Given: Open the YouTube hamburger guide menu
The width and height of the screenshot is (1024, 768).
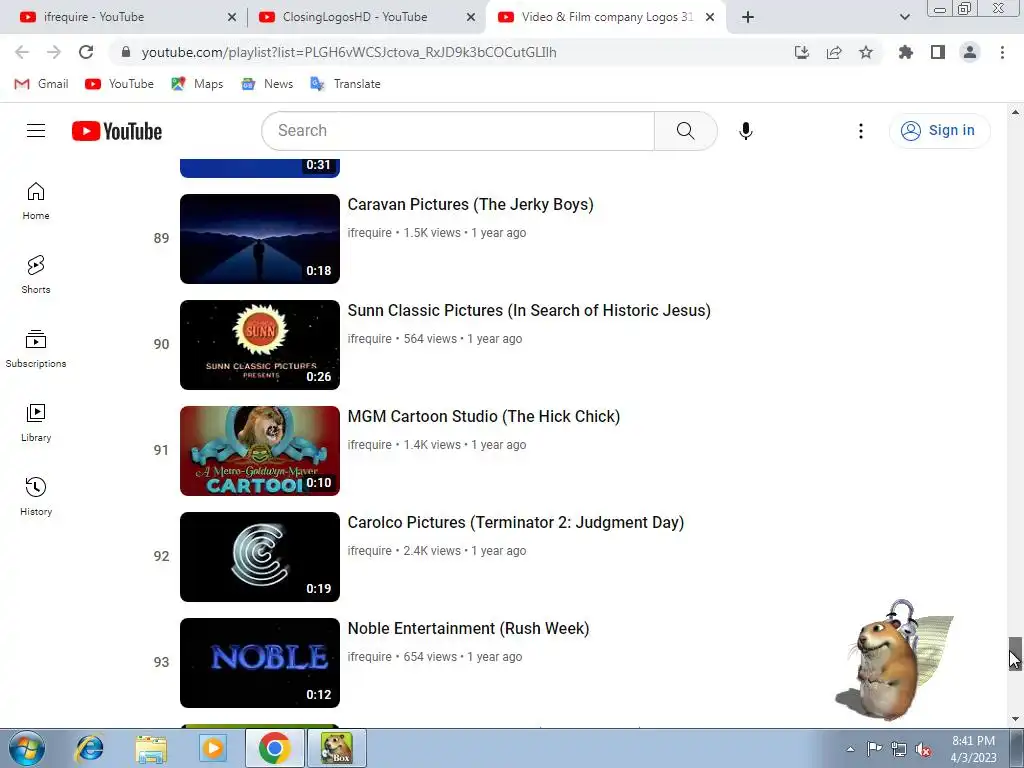Looking at the screenshot, I should tap(36, 131).
